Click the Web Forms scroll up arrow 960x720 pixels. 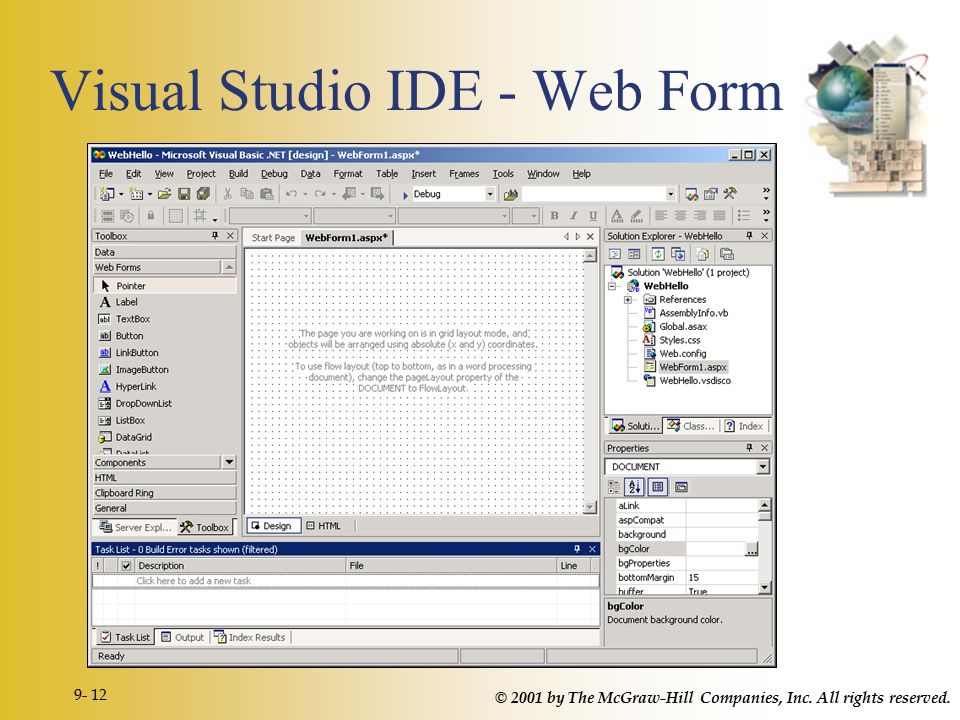coord(228,268)
